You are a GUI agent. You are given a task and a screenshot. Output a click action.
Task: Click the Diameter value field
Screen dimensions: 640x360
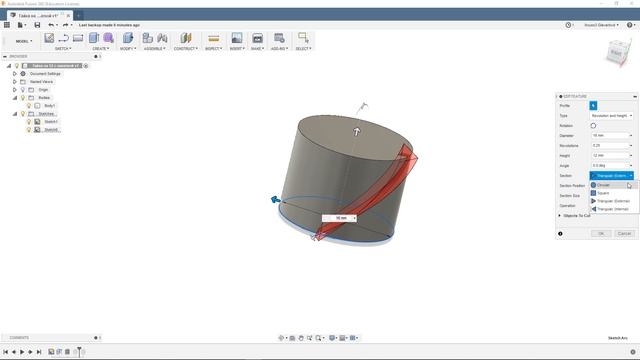pos(611,136)
